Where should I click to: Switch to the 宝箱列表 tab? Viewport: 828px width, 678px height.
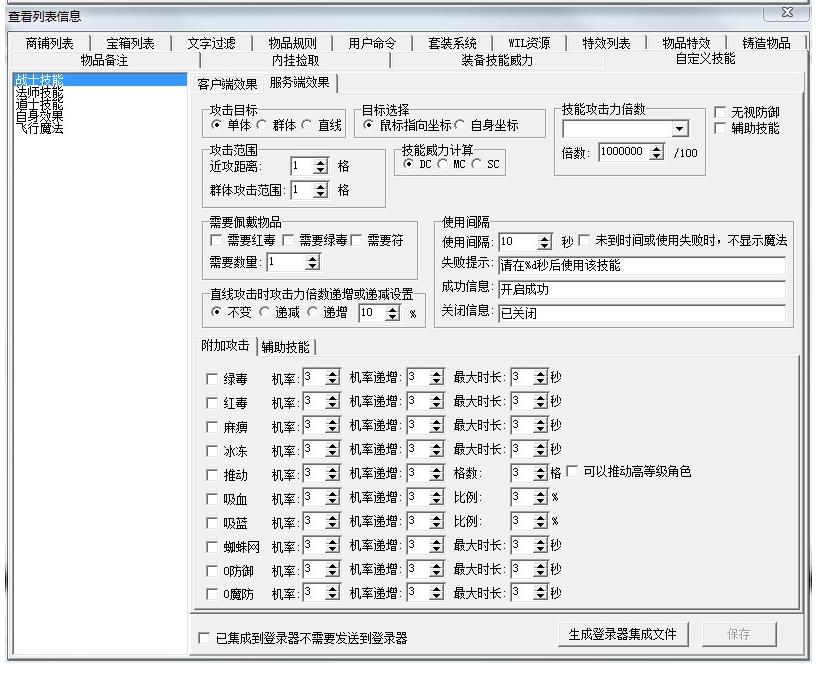[x=130, y=43]
